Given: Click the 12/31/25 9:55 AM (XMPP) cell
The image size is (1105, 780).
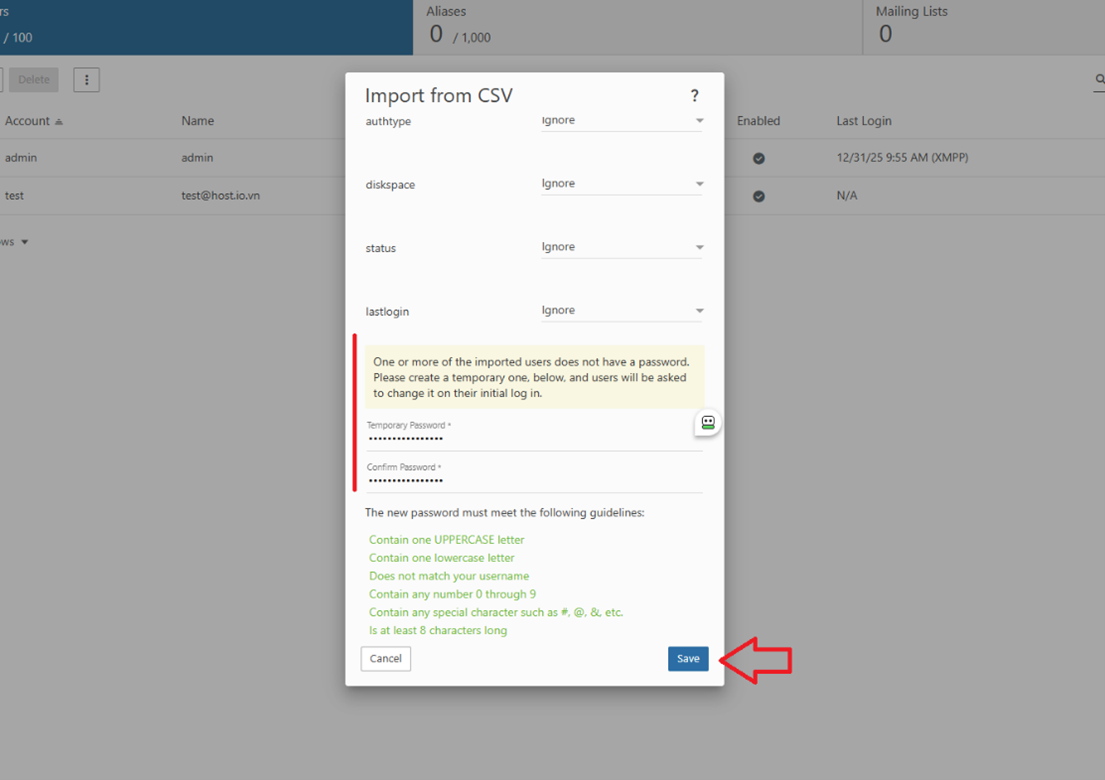Looking at the screenshot, I should (902, 158).
